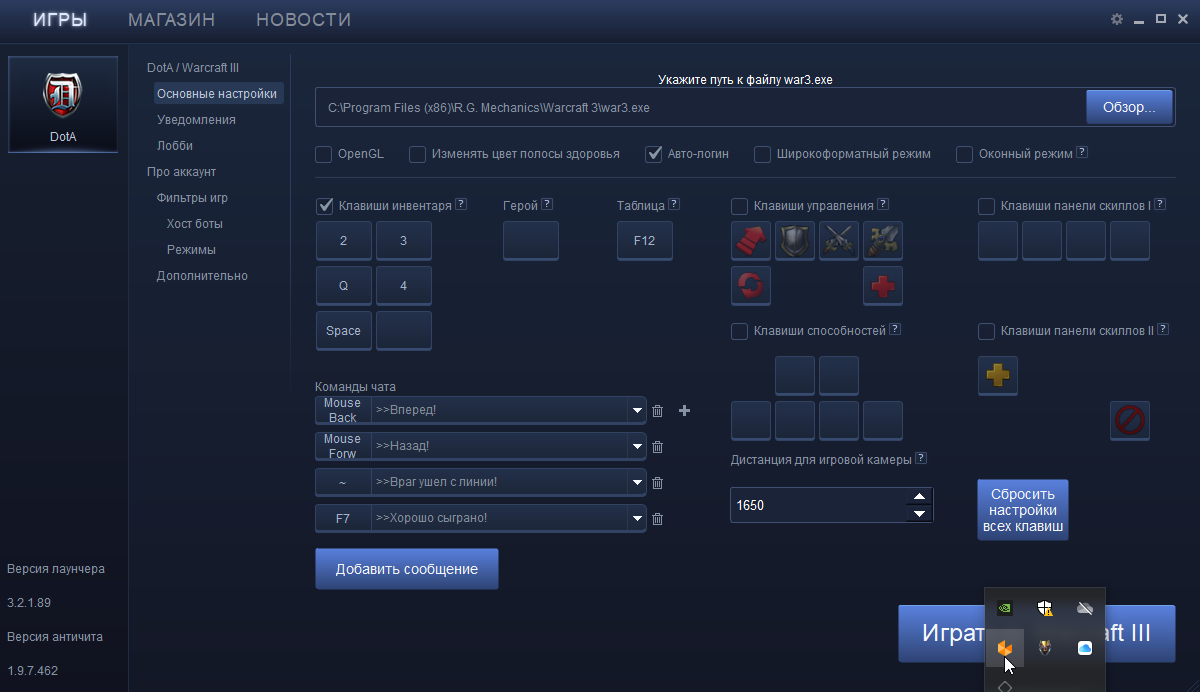
Task: Open help for Дистанция для игровой камеры
Action: click(921, 458)
